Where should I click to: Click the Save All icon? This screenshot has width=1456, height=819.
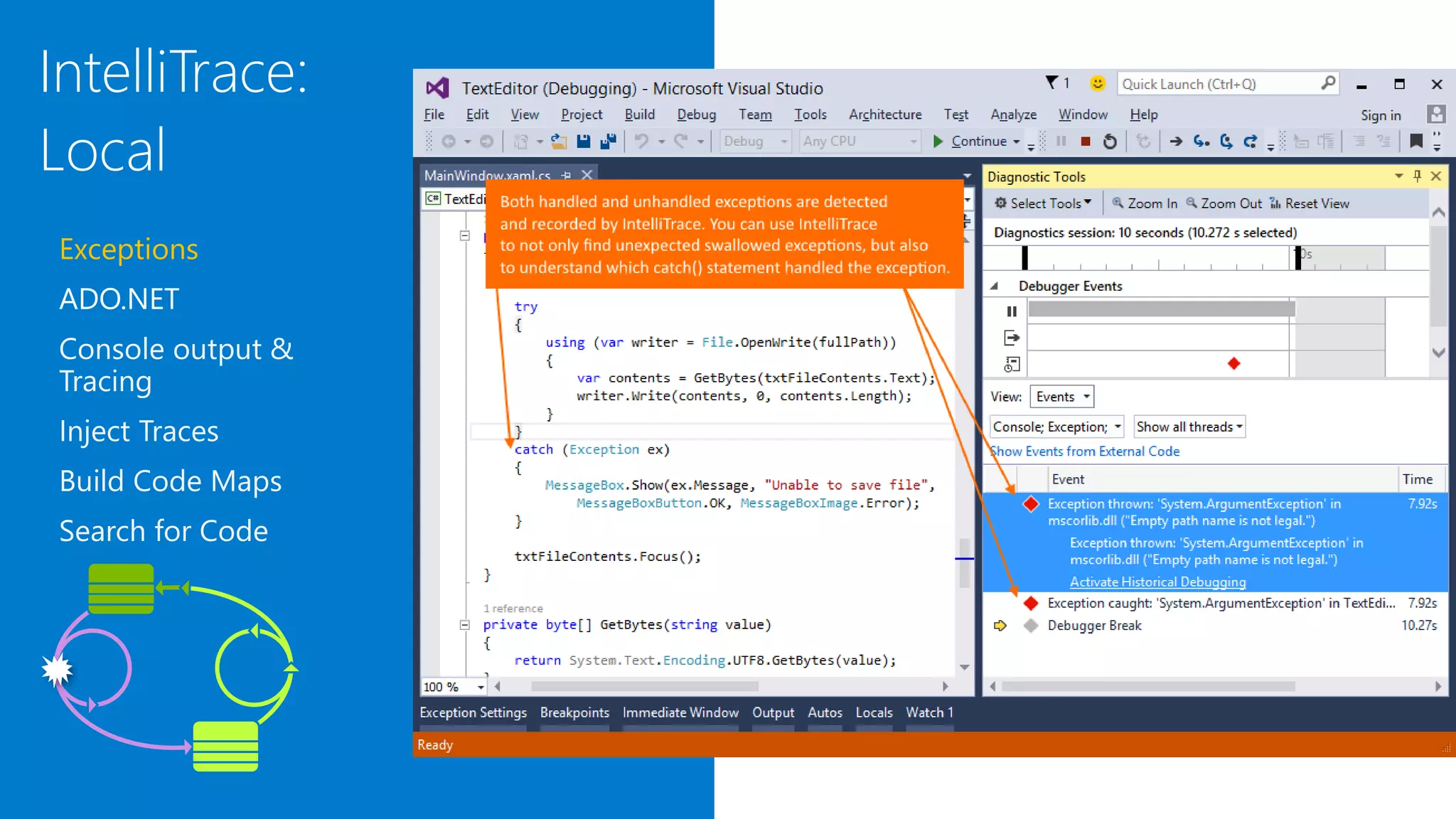click(x=608, y=141)
